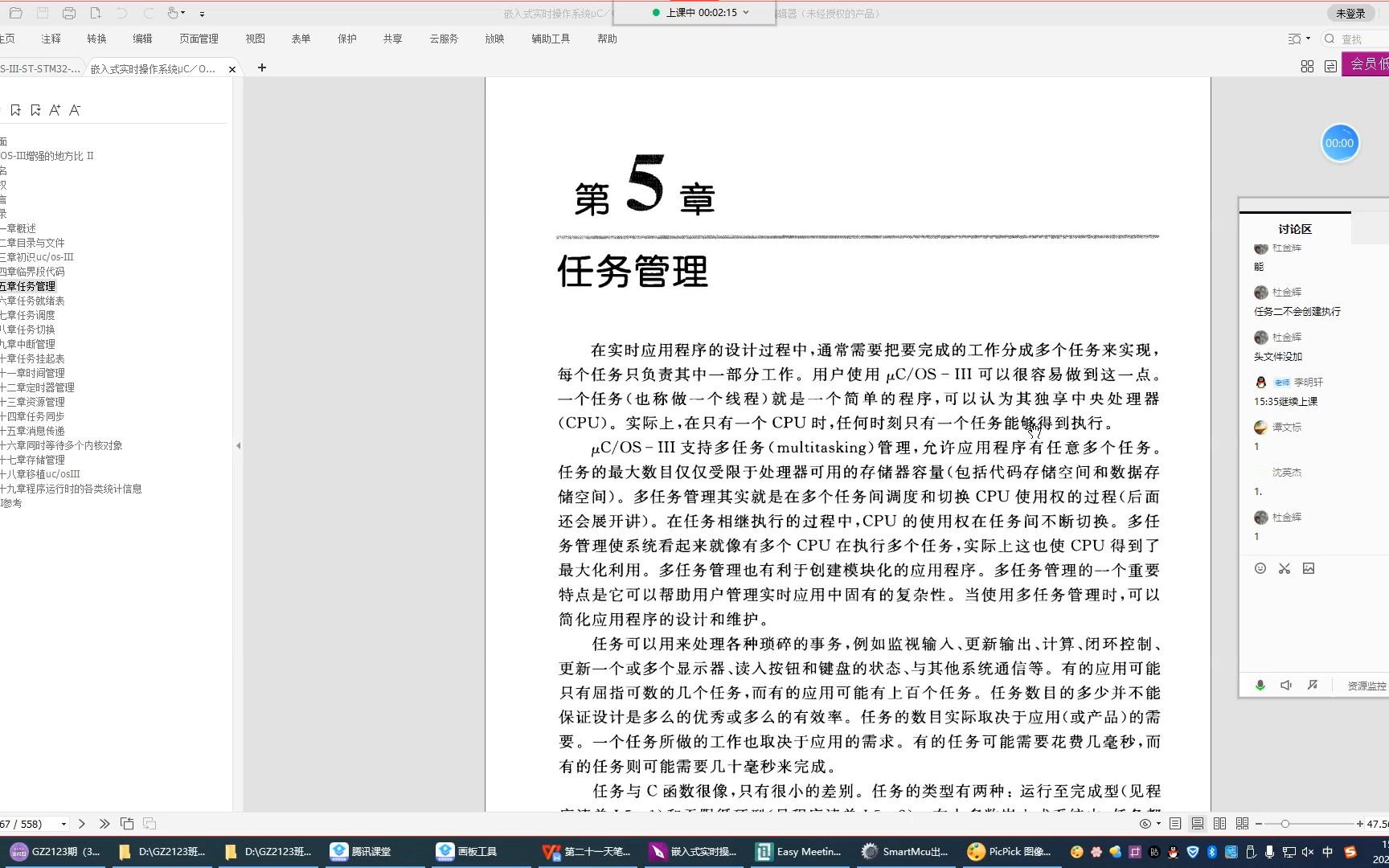Image resolution: width=1389 pixels, height=868 pixels.
Task: Open the 编辑 menu
Action: click(x=142, y=39)
